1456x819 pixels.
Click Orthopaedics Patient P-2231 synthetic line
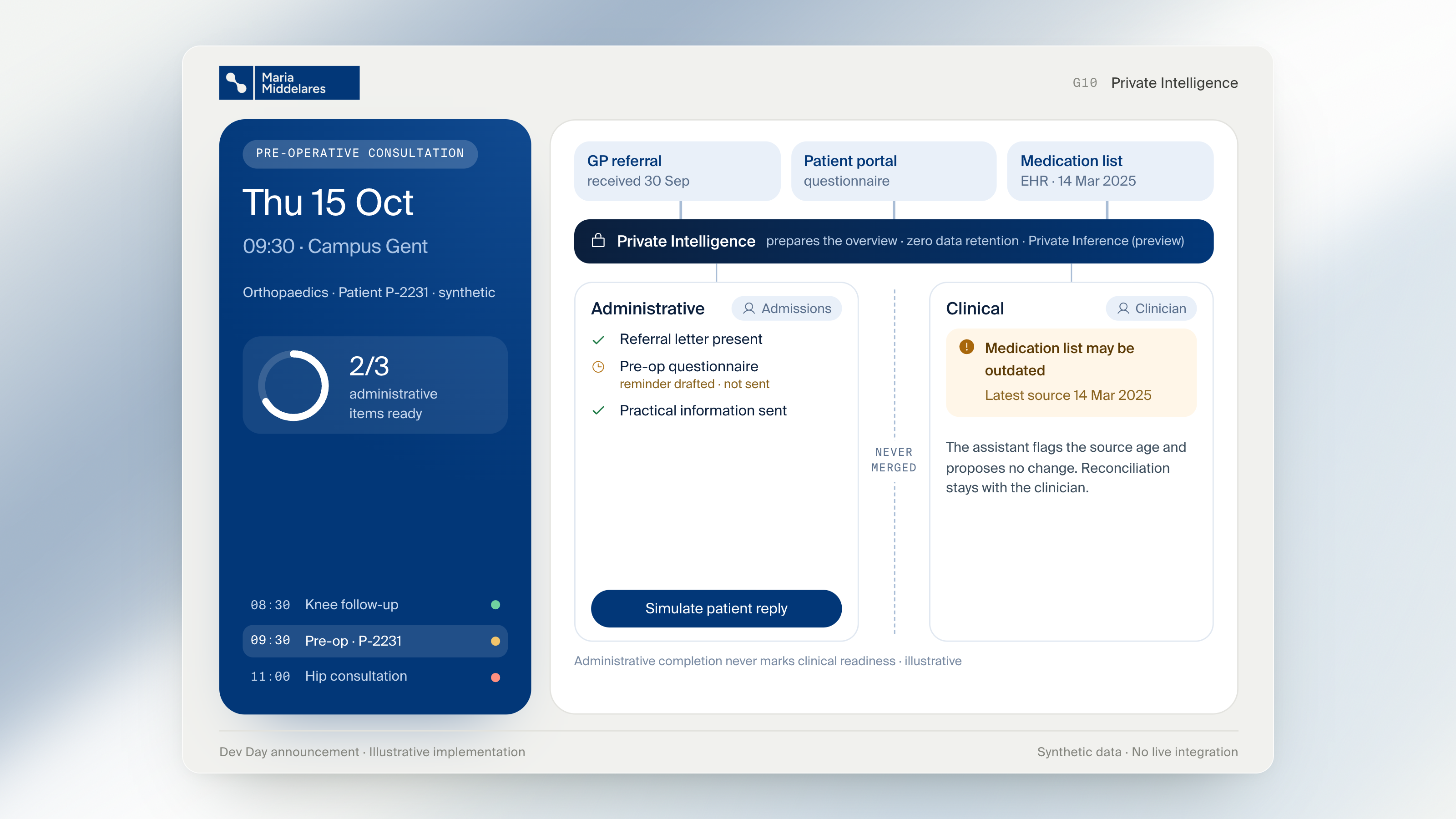click(x=369, y=293)
